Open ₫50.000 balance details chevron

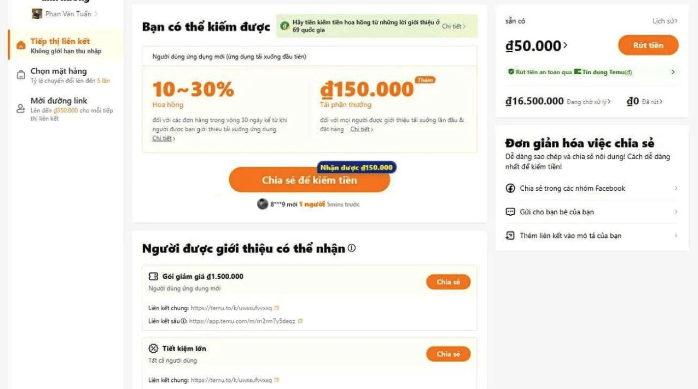click(x=565, y=45)
